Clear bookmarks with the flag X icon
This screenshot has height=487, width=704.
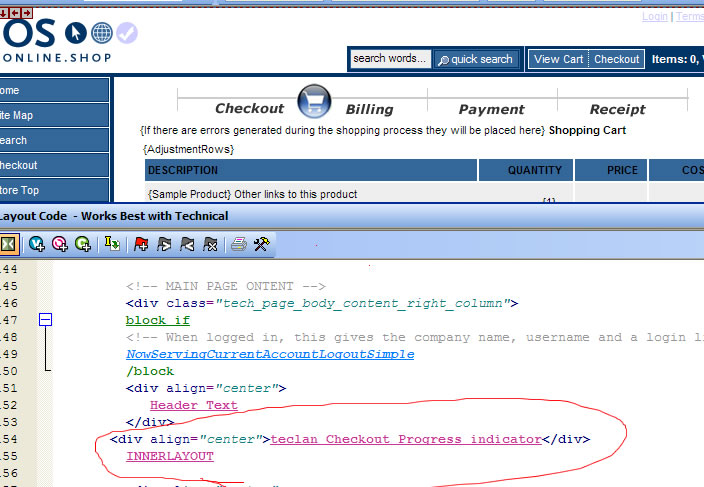click(210, 243)
